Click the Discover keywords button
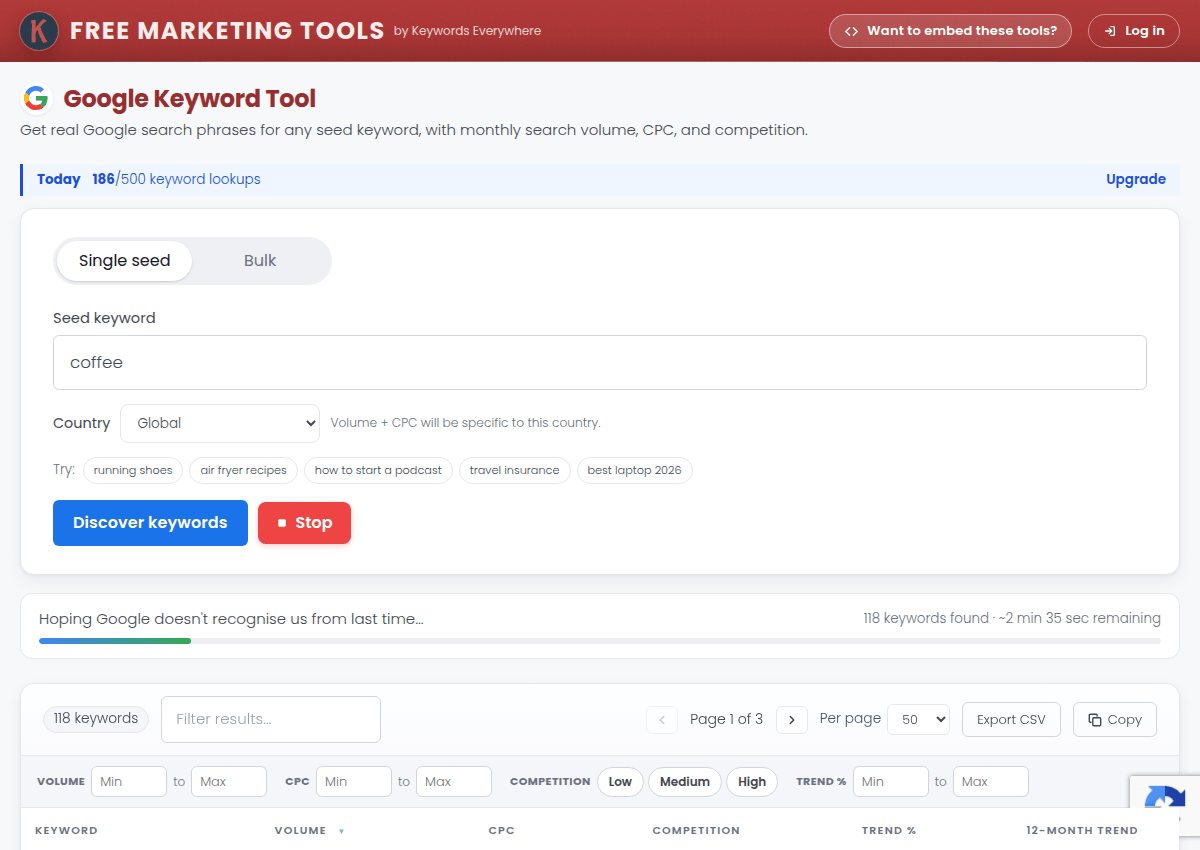Screen dimensions: 1200x850 coord(150,523)
